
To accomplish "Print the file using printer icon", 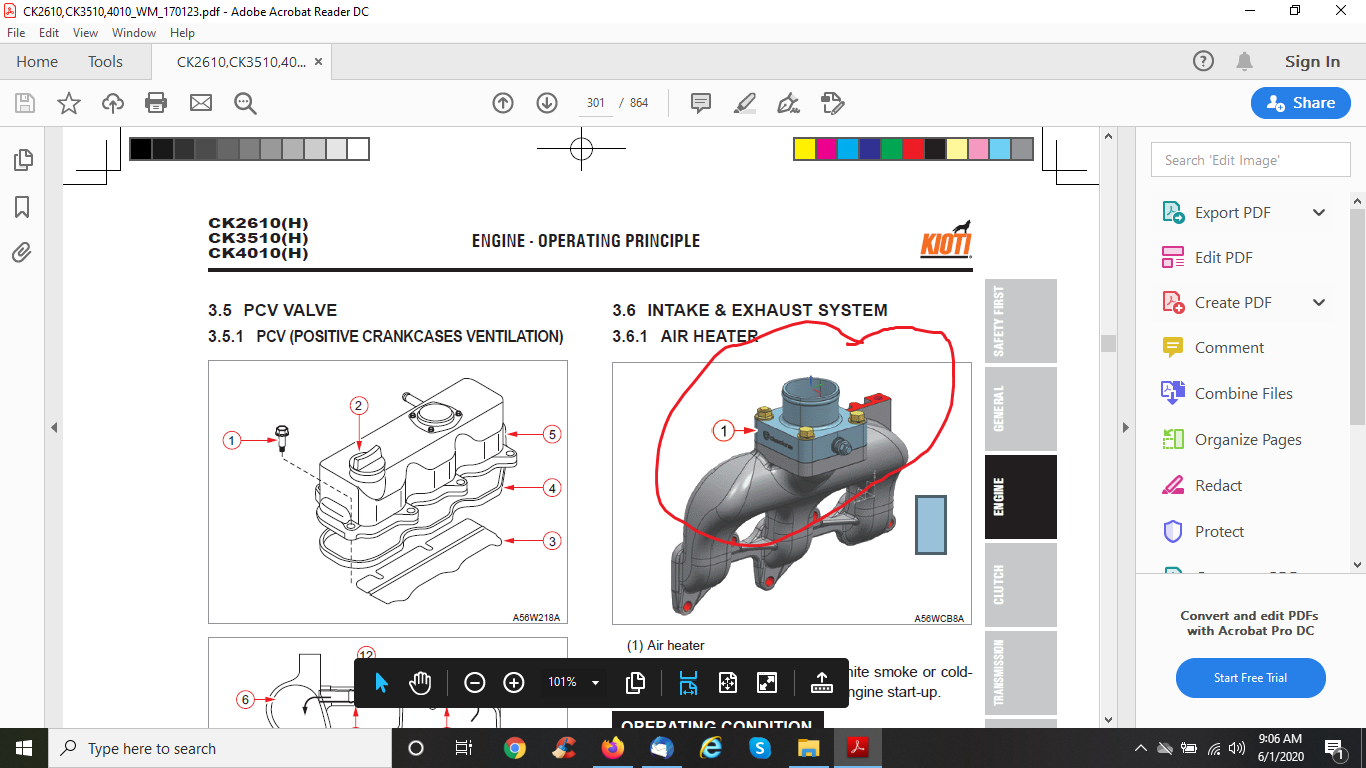I will (156, 103).
